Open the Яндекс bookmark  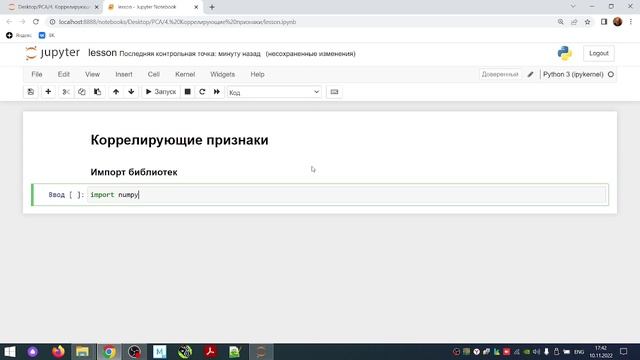[19, 36]
